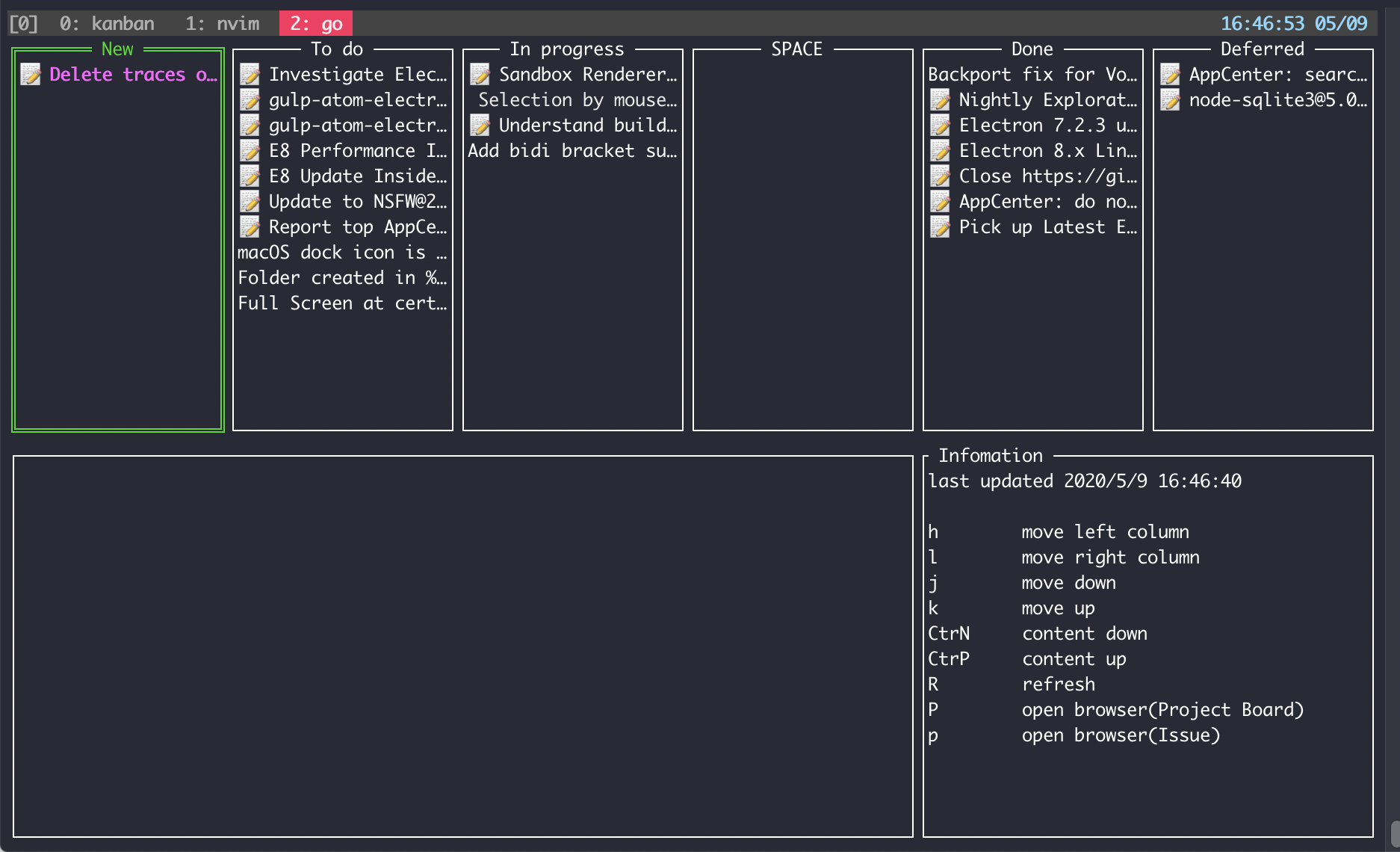The width and height of the screenshot is (1400, 852).
Task: Click the 'content down' help line
Action: (1038, 633)
